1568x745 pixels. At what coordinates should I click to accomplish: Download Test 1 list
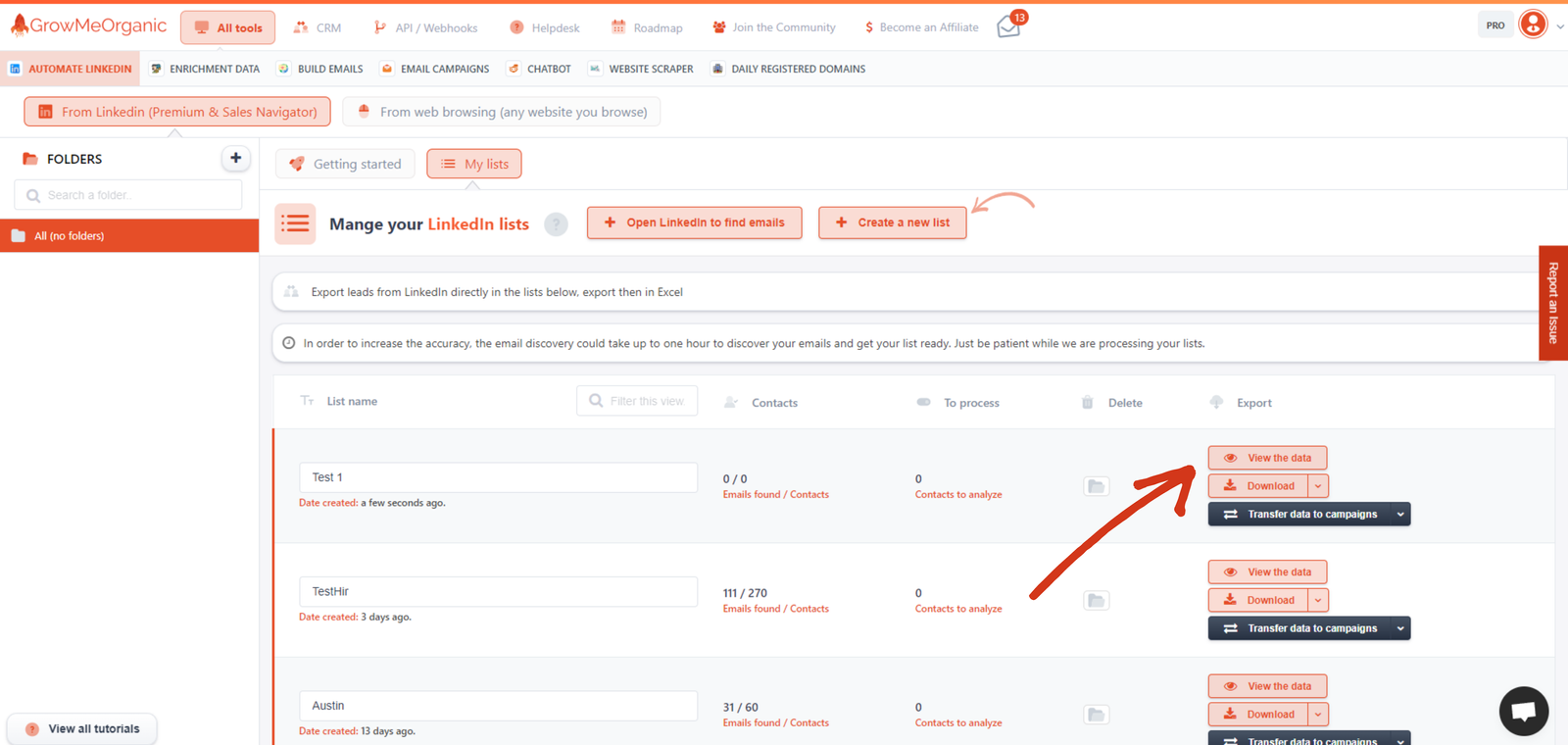[1258, 486]
